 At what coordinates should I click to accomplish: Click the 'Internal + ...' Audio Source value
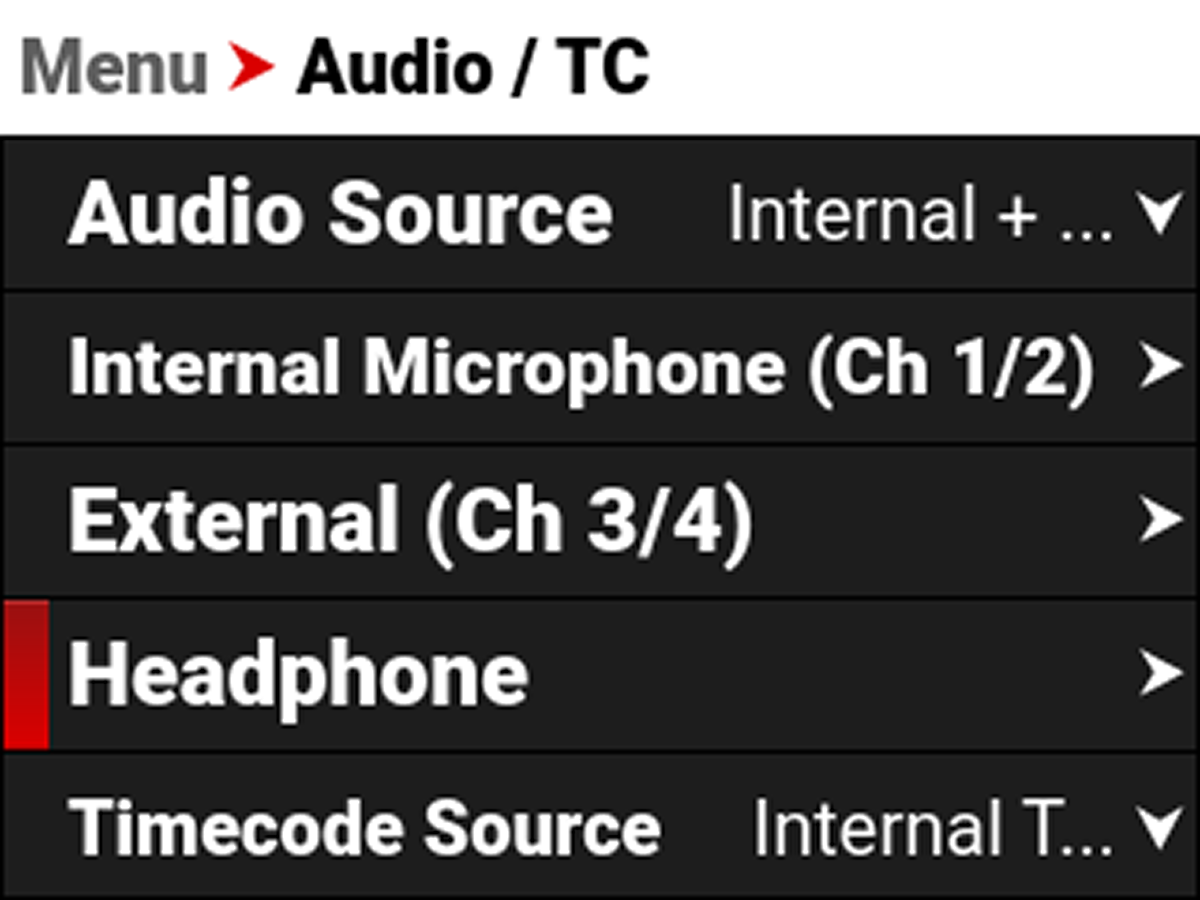coord(918,215)
